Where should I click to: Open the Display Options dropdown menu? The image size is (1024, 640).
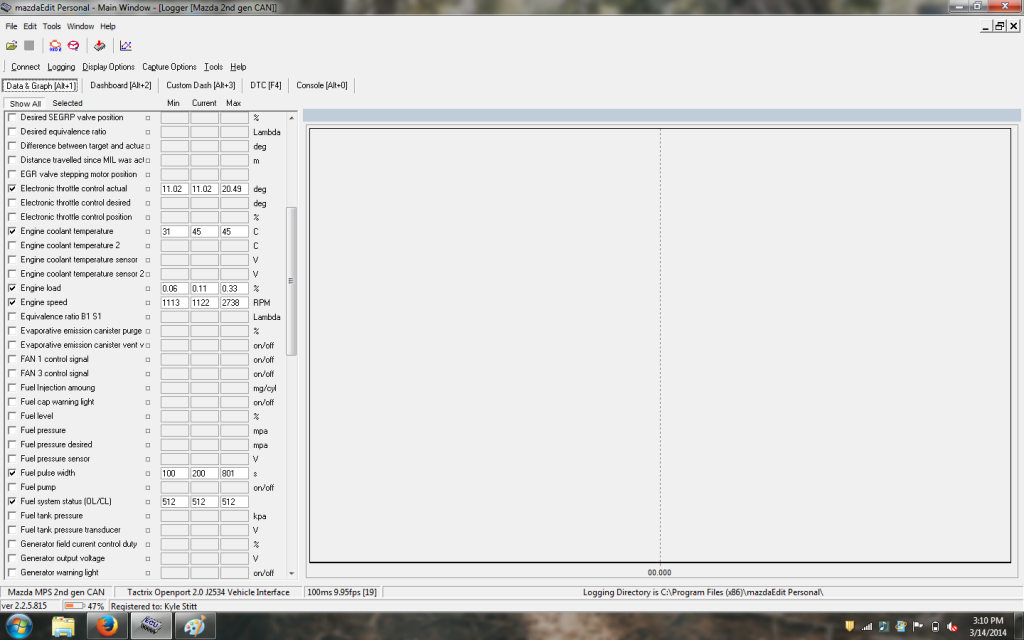[108, 67]
